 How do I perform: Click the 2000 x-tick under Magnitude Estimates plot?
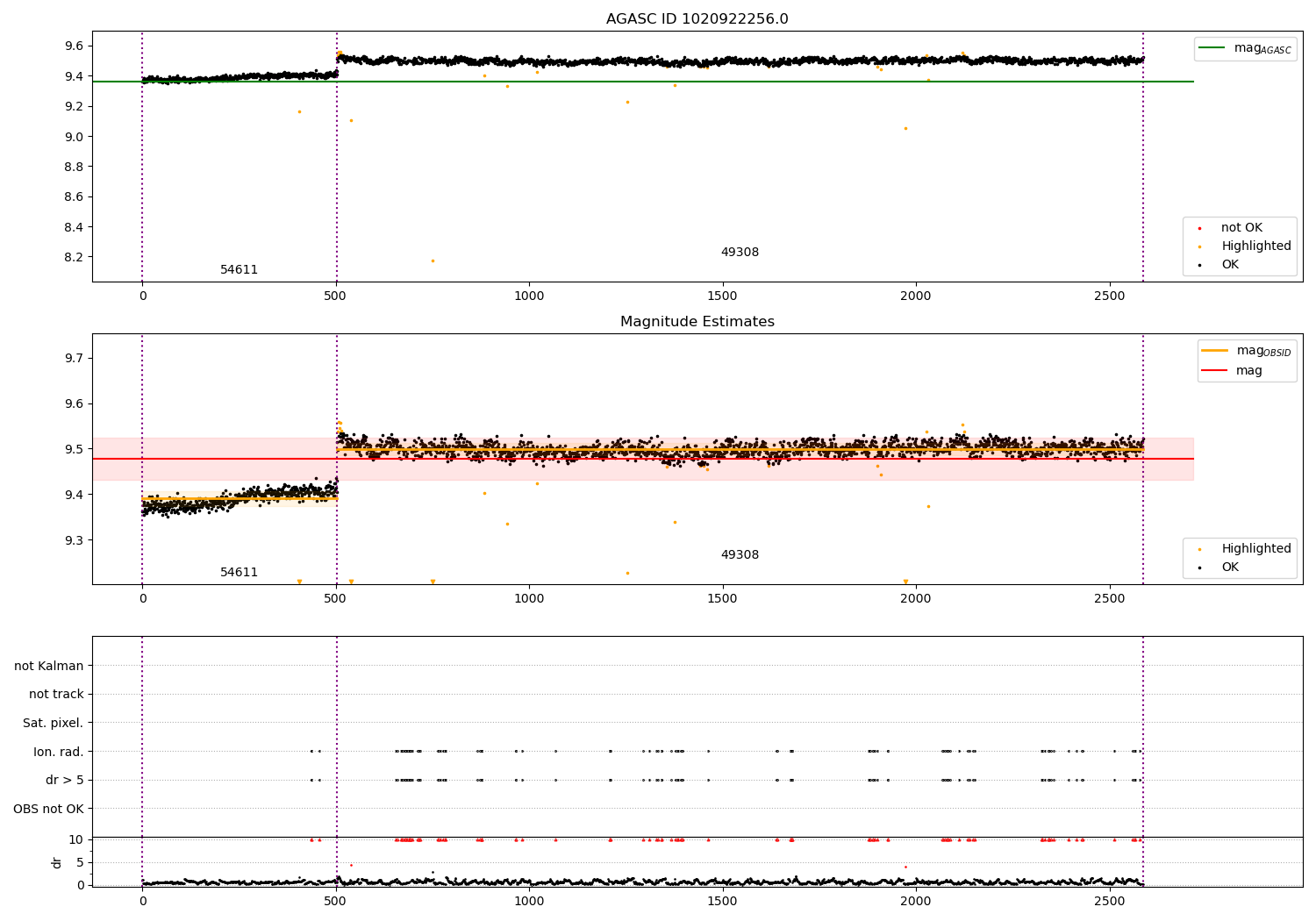click(916, 599)
